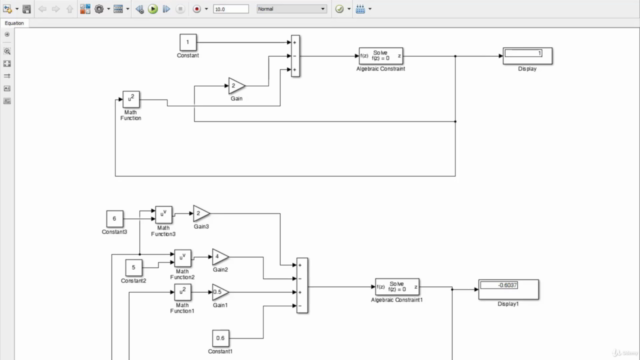The height and width of the screenshot is (360, 640).
Task: Select the Algebraic Constraint1 block
Action: (397, 287)
